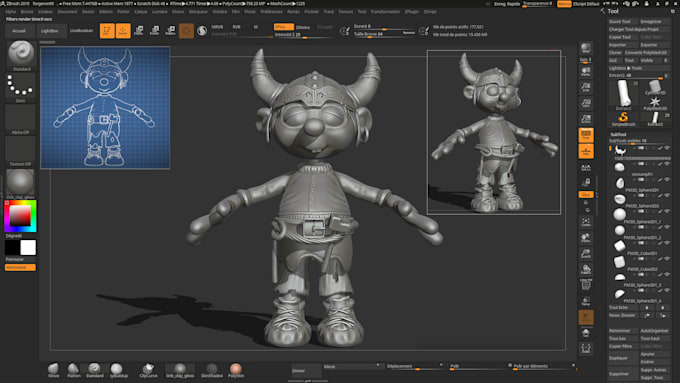Click the Local symmetry lock icon

tap(586, 182)
